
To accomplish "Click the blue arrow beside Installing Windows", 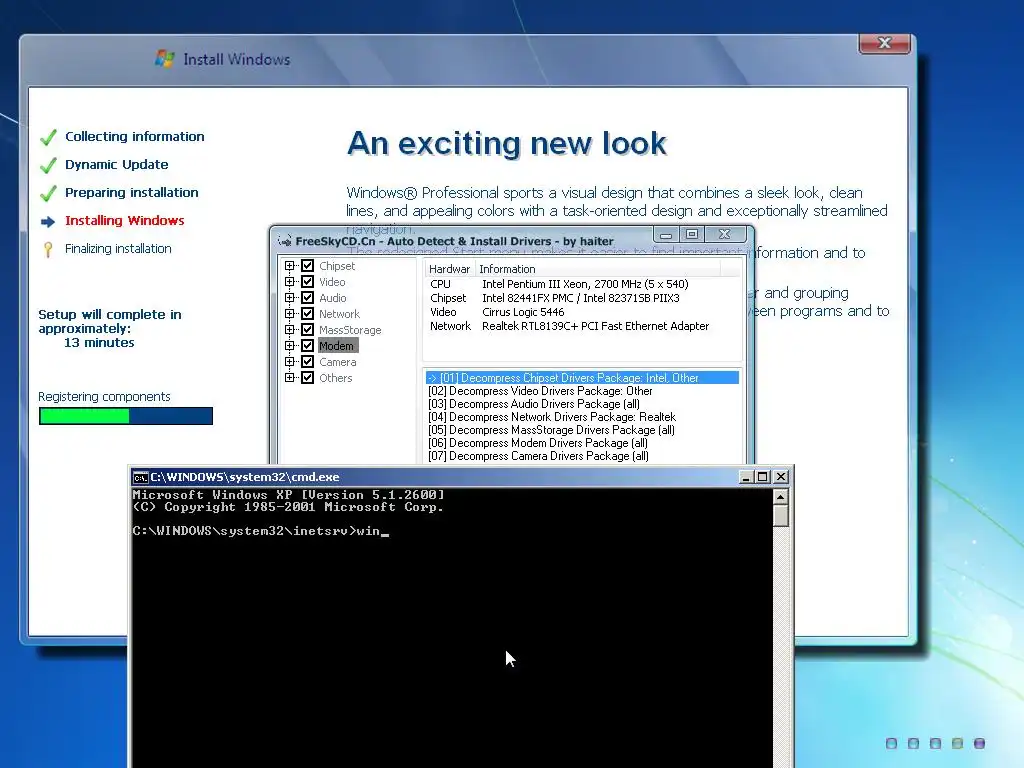I will point(48,222).
